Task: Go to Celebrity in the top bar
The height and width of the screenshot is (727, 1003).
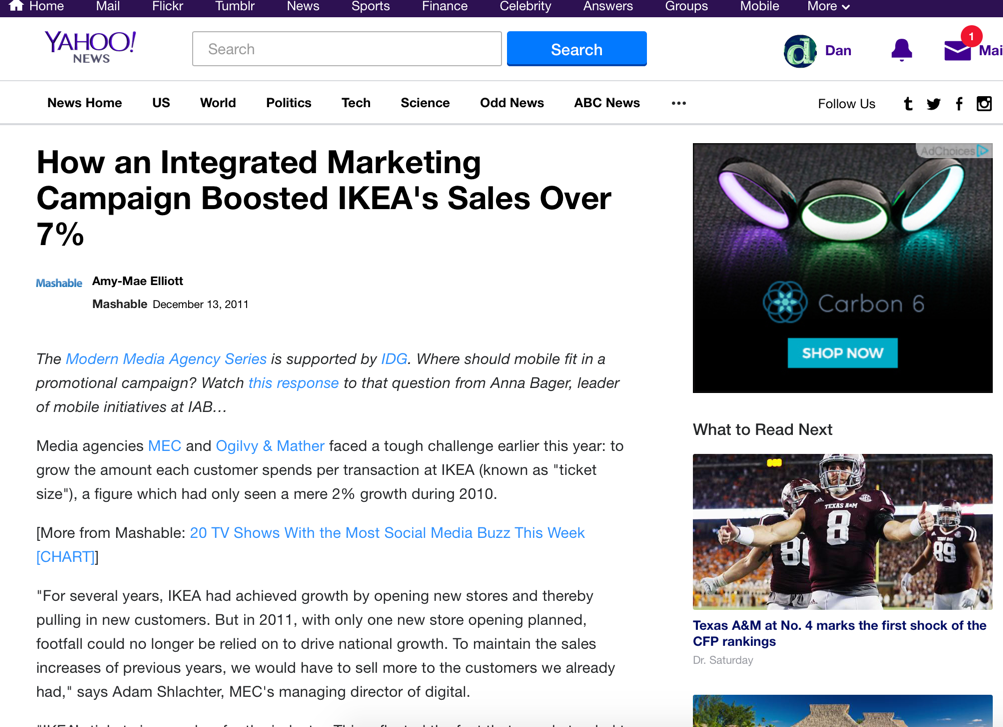Action: pos(525,6)
